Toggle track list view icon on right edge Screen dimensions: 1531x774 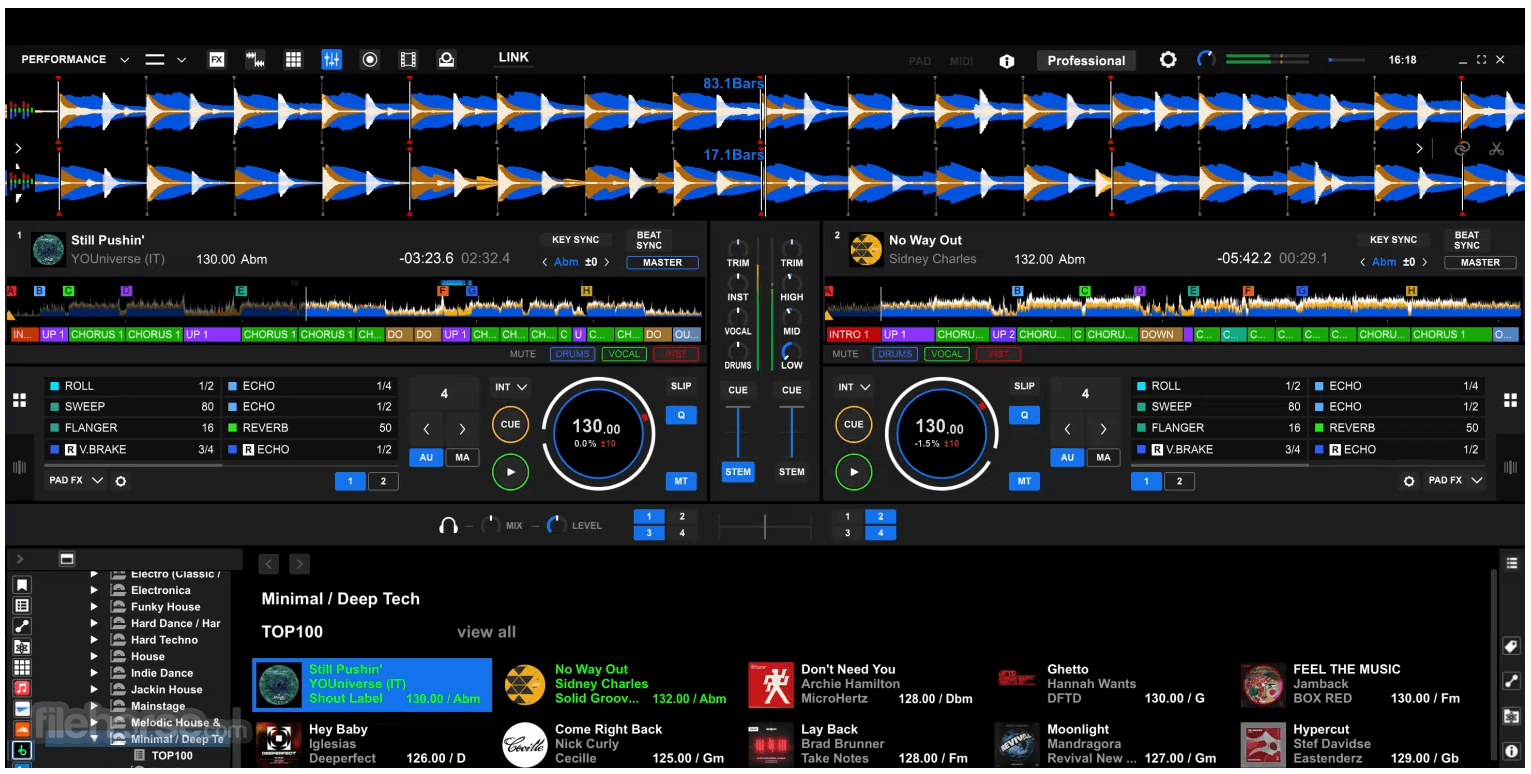click(1511, 564)
